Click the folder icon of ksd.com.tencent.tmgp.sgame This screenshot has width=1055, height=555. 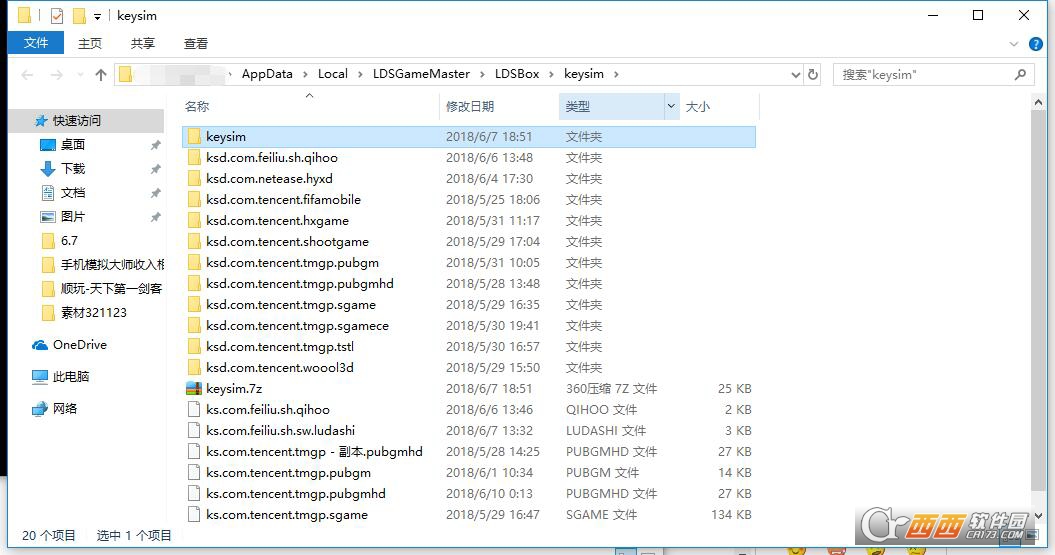pyautogui.click(x=194, y=305)
